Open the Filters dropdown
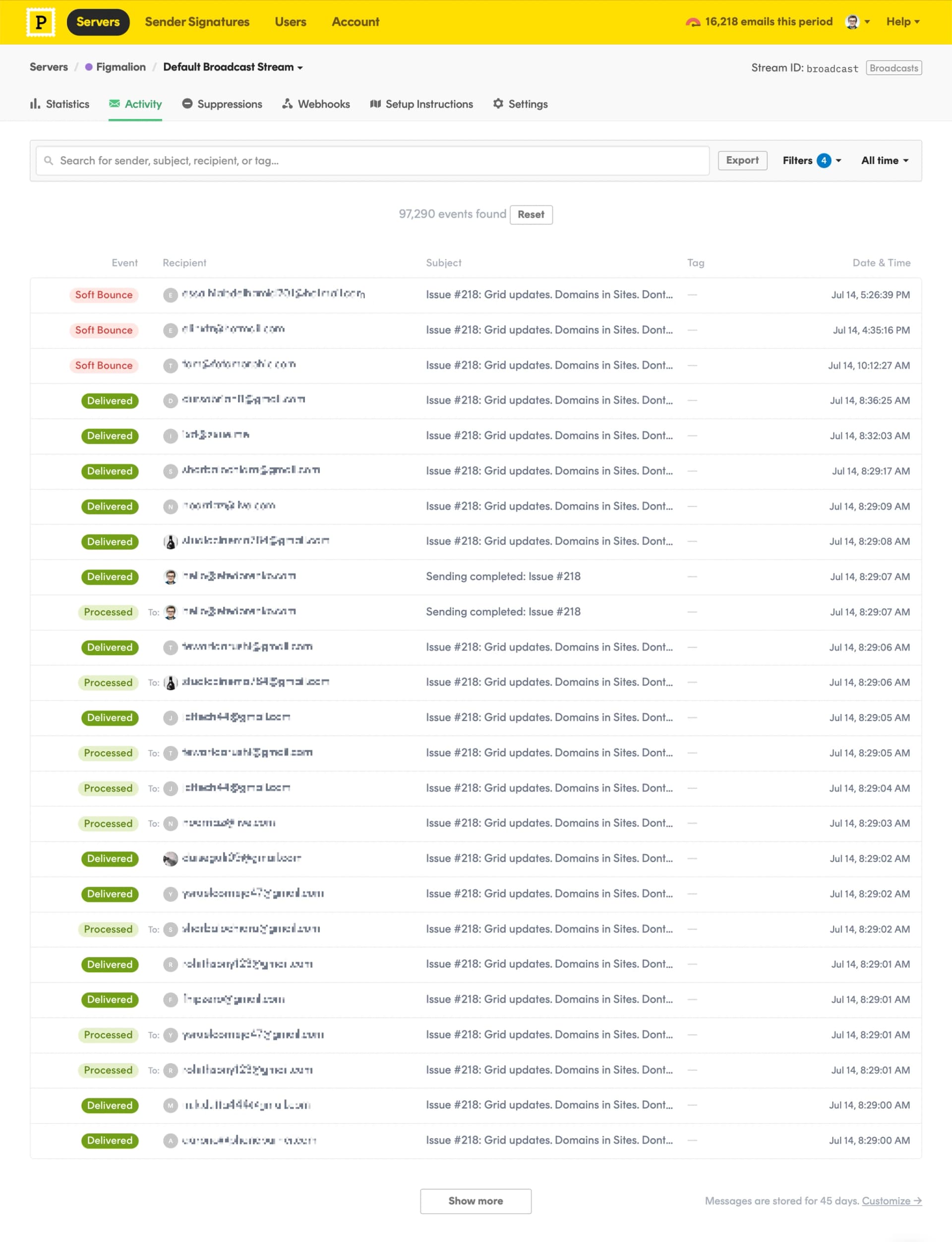 click(812, 160)
